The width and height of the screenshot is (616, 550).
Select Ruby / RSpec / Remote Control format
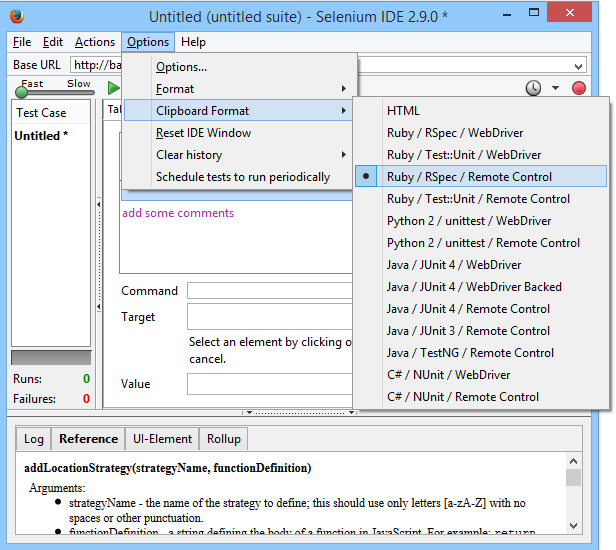(x=481, y=177)
